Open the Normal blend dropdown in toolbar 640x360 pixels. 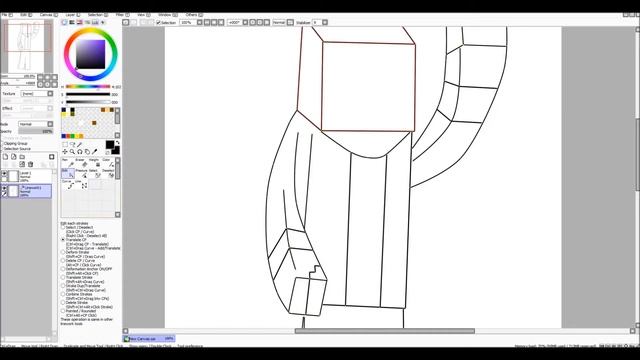[x=290, y=22]
